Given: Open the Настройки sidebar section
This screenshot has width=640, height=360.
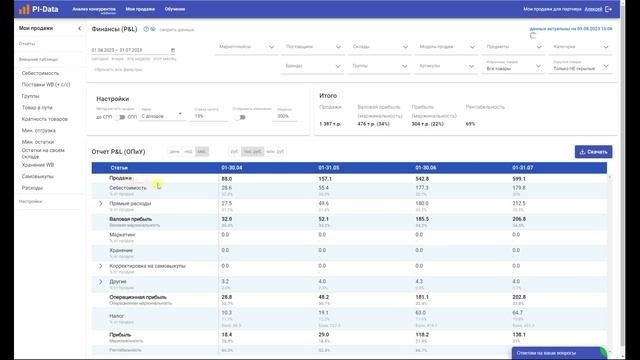Looking at the screenshot, I should [31, 201].
